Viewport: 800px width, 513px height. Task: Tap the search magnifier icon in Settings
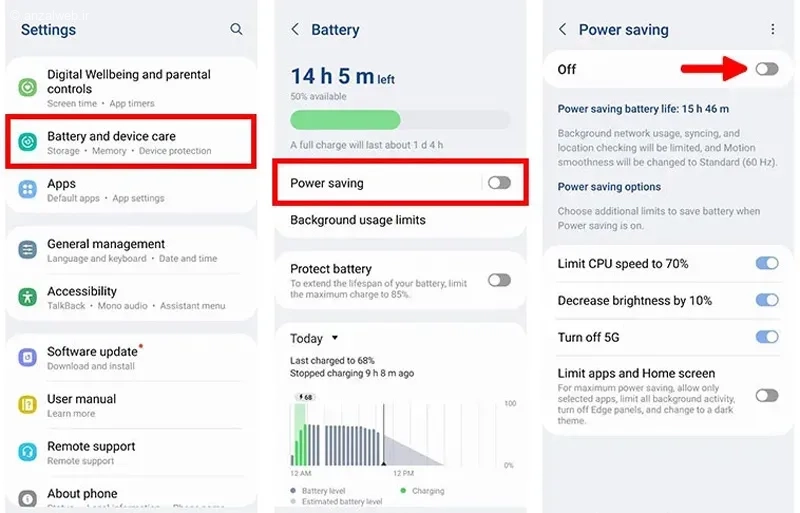236,29
